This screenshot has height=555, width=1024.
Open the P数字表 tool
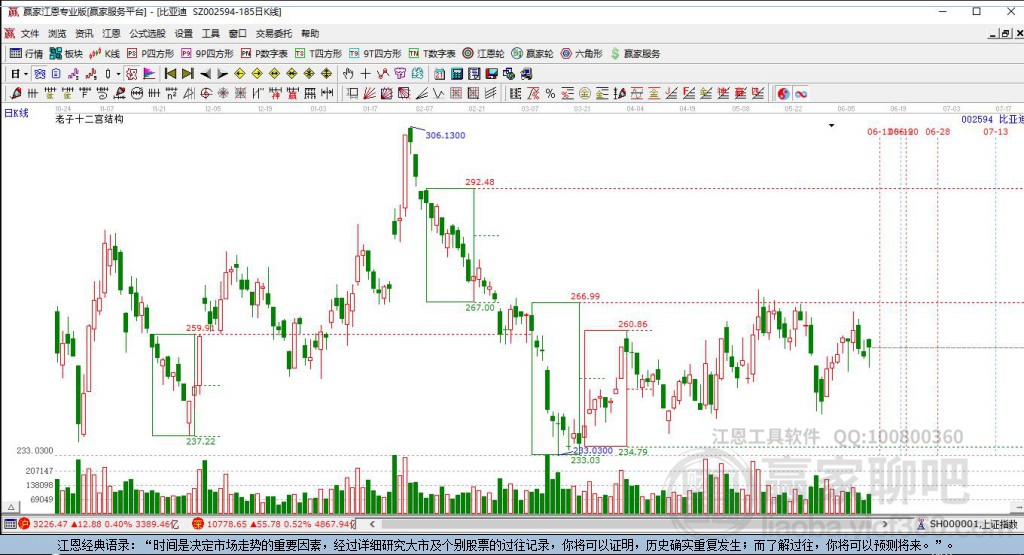click(x=264, y=54)
